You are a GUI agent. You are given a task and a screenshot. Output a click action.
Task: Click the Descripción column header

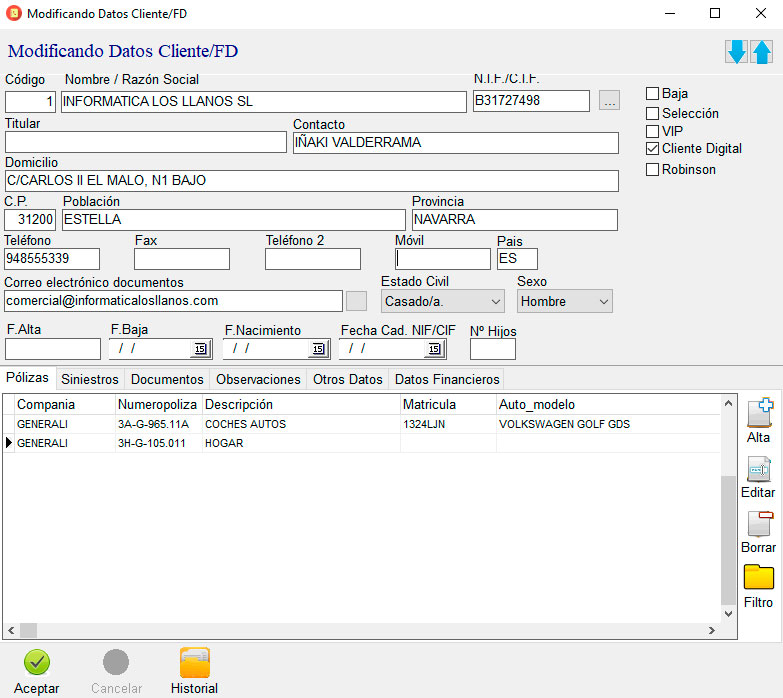tap(301, 404)
